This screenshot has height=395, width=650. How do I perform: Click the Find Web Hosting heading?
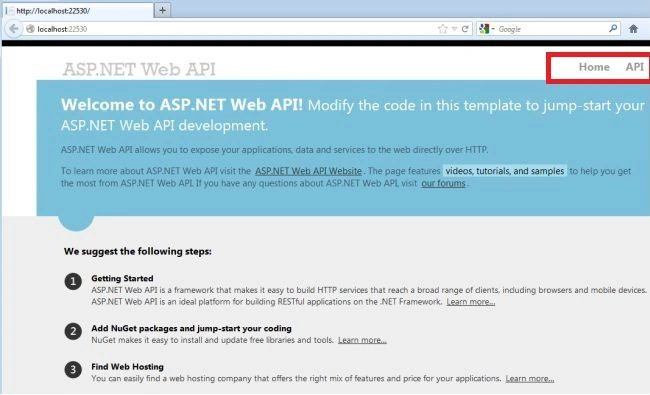pyautogui.click(x=127, y=366)
